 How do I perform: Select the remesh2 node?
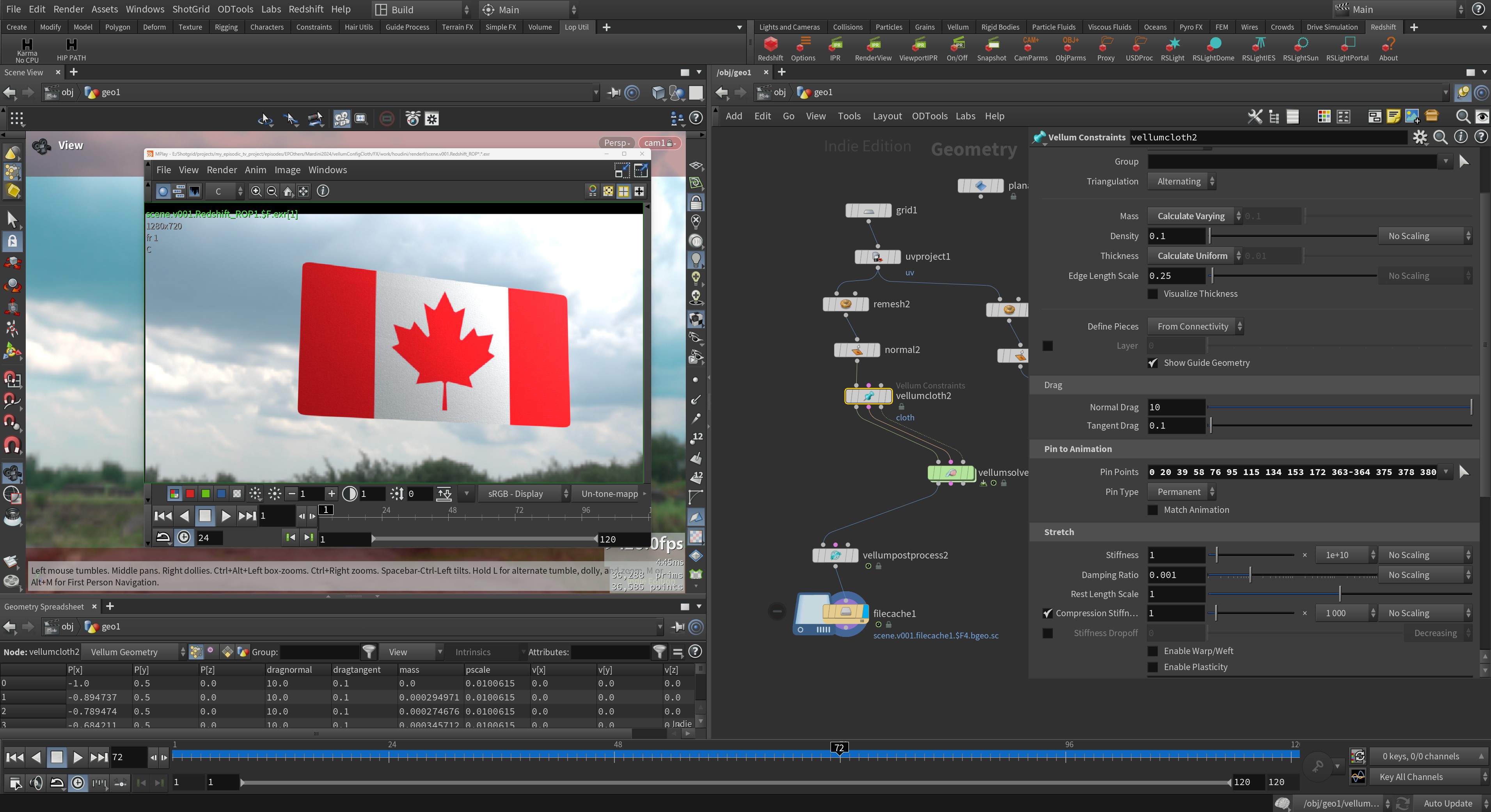(x=846, y=304)
